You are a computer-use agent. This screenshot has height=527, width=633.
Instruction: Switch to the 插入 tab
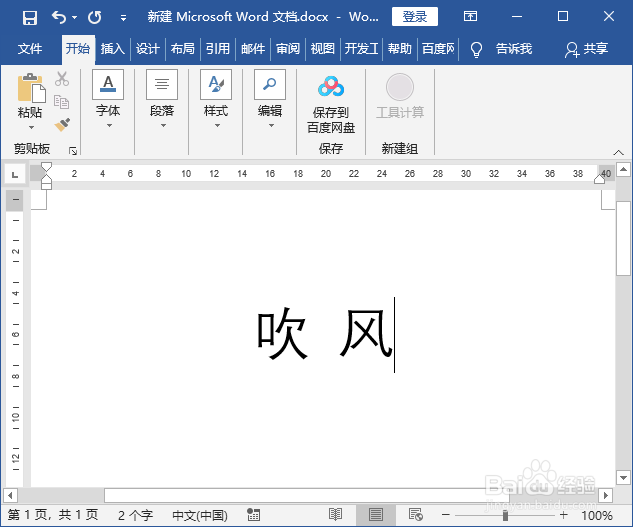click(x=113, y=49)
